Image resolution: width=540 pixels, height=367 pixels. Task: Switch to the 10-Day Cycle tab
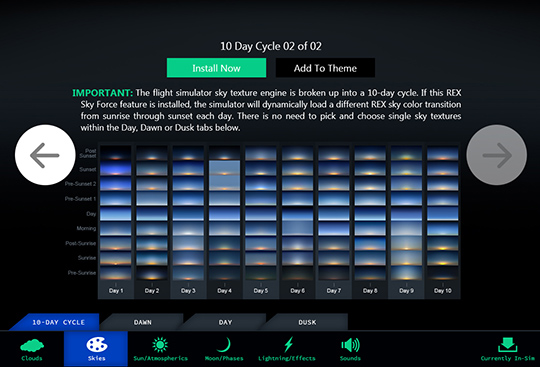tap(55, 322)
